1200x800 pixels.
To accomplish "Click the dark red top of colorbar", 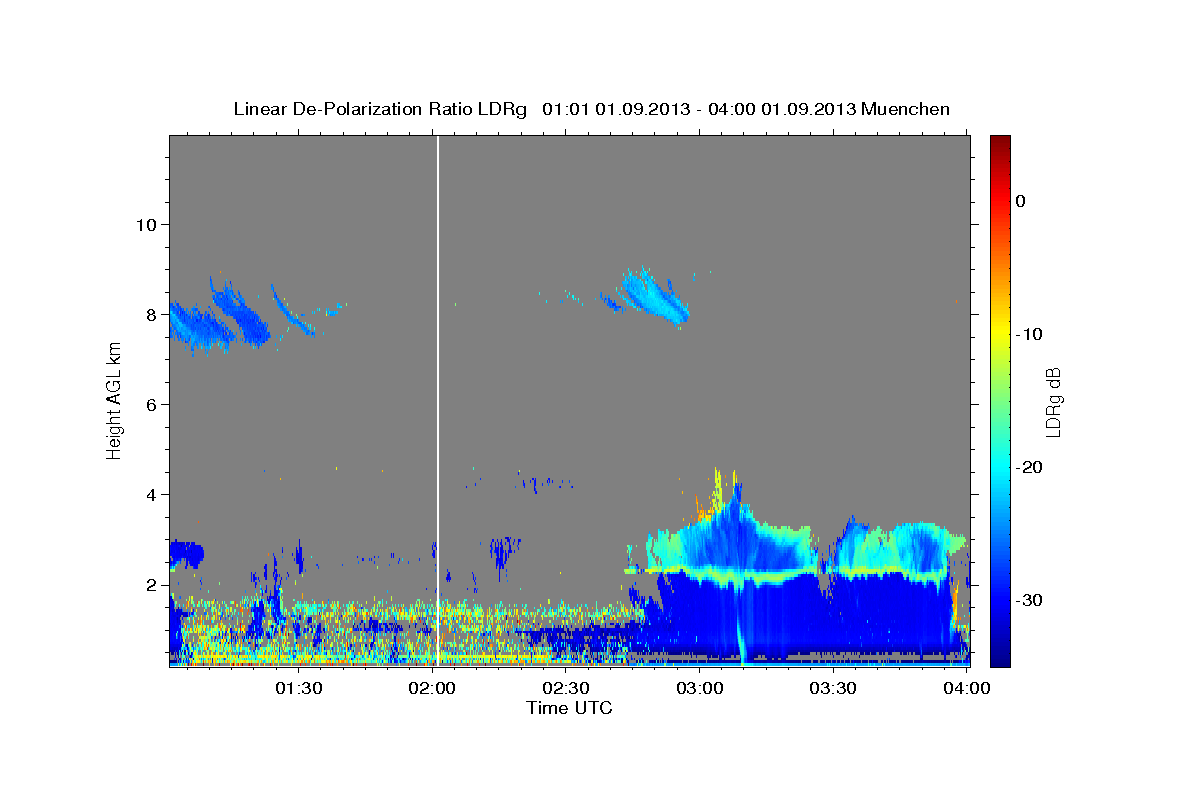I will point(1000,143).
